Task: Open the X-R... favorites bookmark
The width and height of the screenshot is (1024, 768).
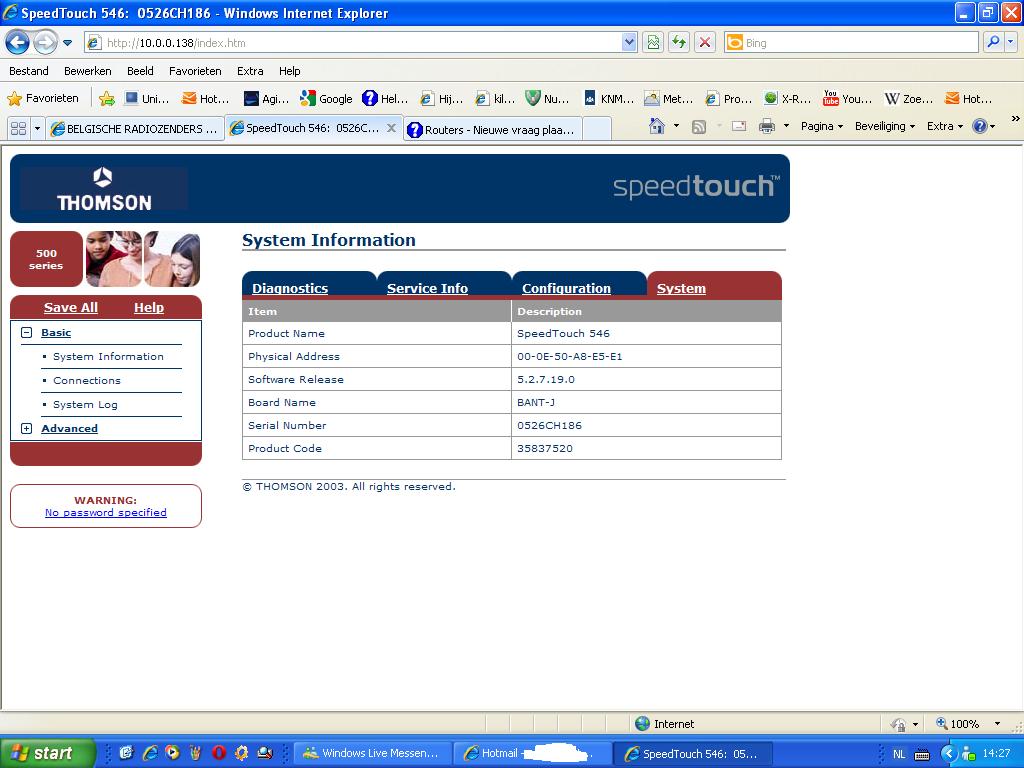Action: click(788, 99)
